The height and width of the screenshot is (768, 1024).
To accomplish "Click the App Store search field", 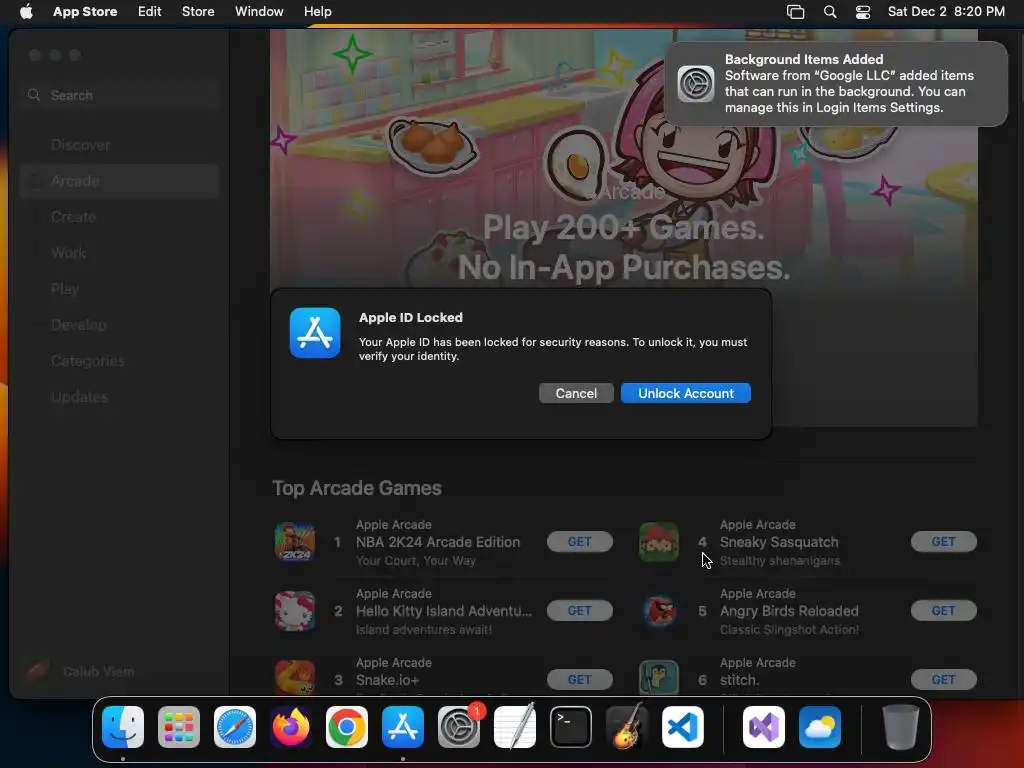I will coord(119,95).
